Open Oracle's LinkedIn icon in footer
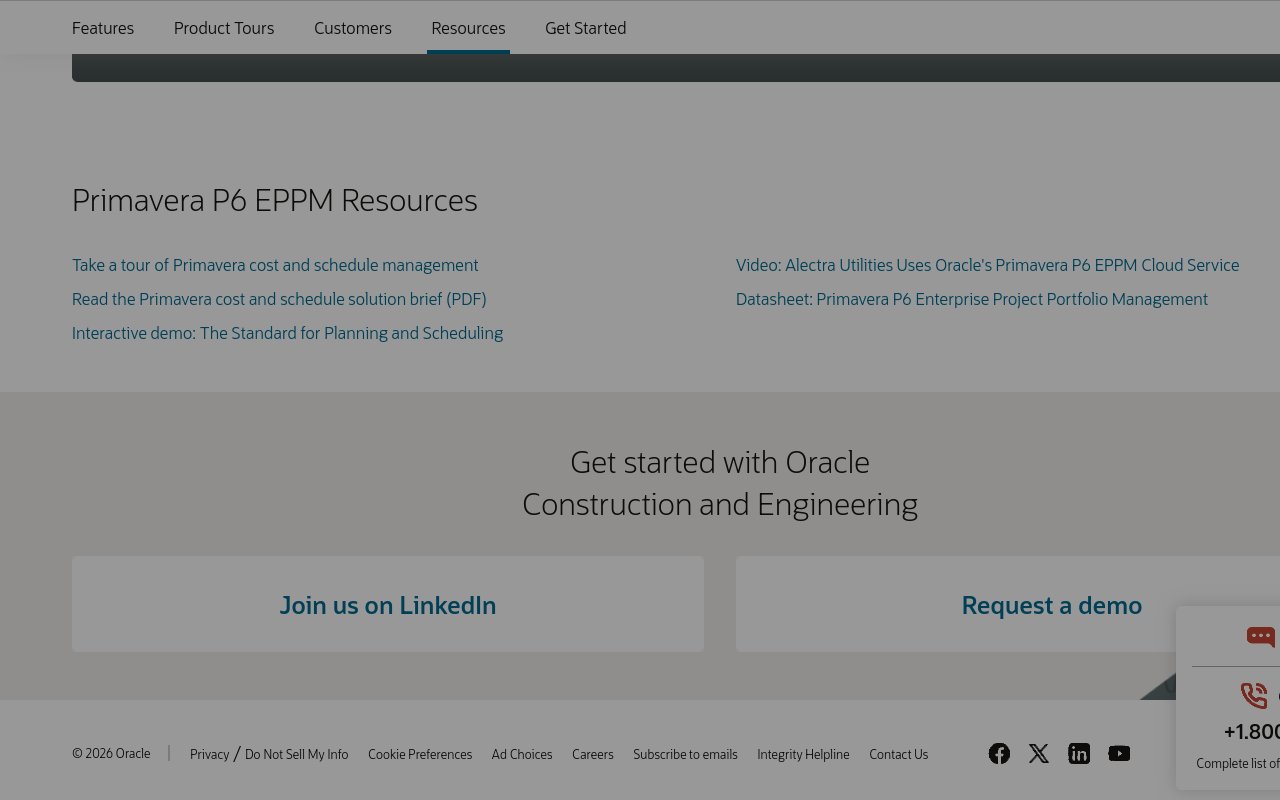The width and height of the screenshot is (1280, 800). click(x=1079, y=754)
